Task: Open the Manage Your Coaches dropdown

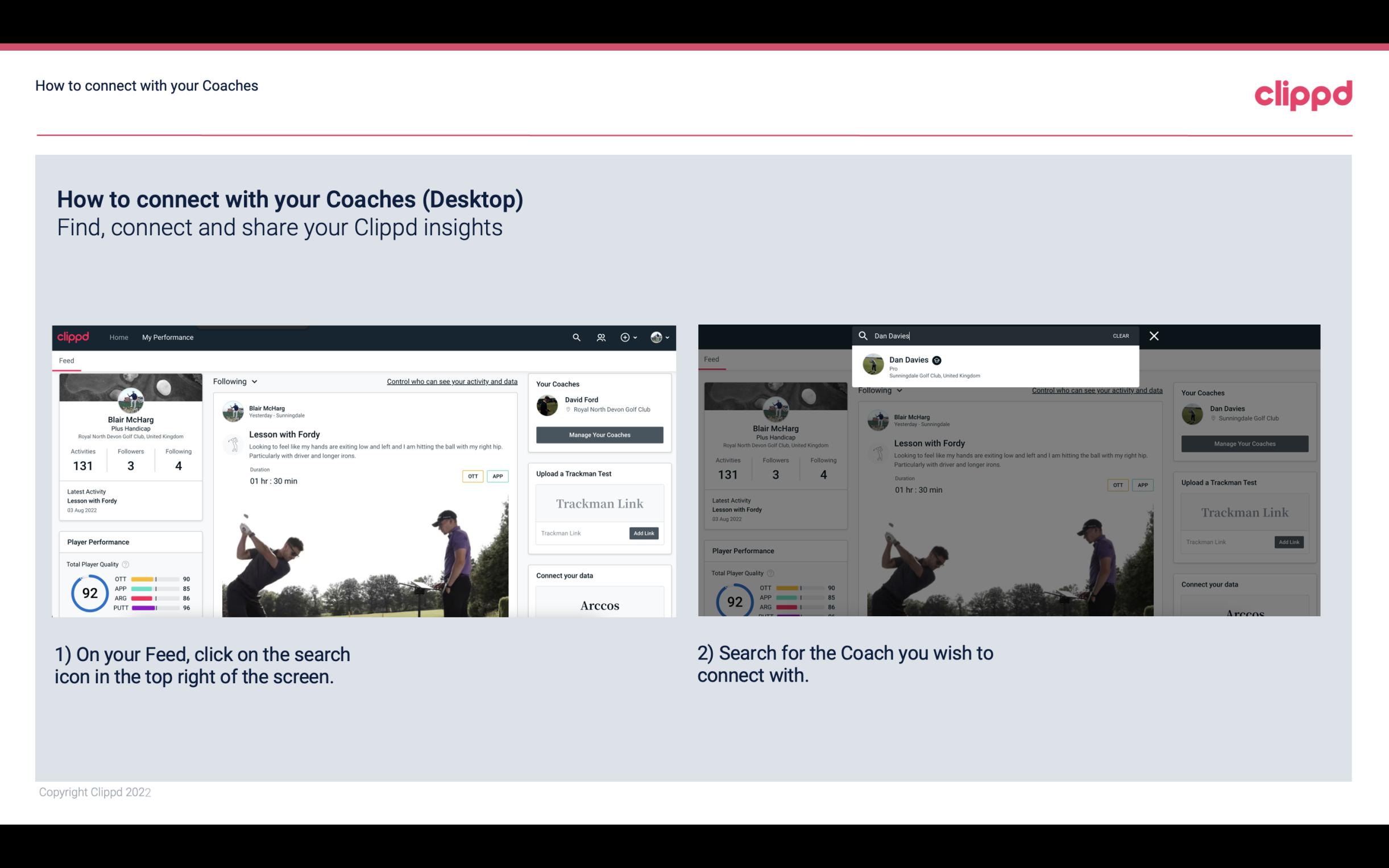Action: click(599, 434)
